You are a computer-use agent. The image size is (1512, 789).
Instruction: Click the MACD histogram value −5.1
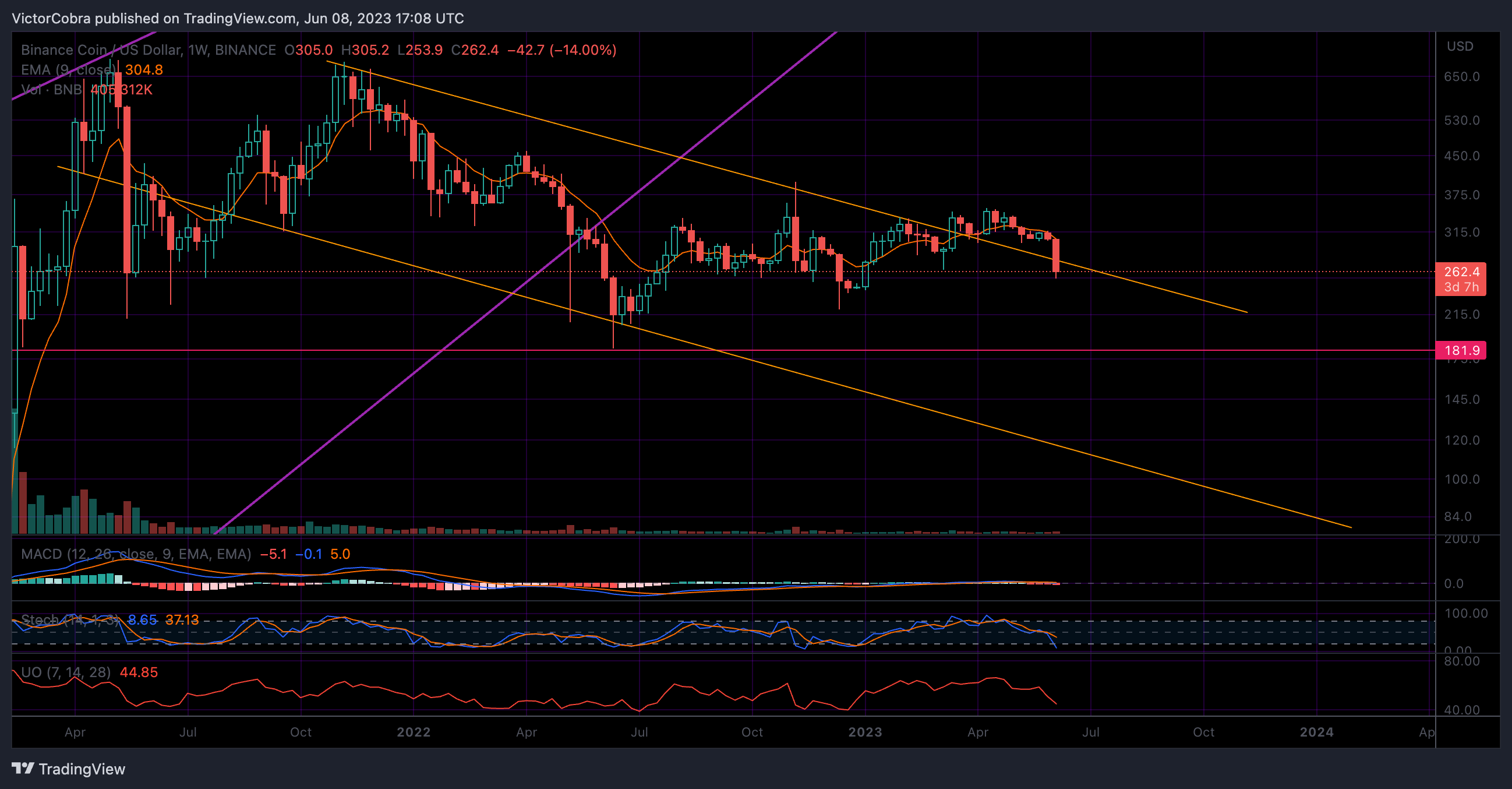(274, 554)
